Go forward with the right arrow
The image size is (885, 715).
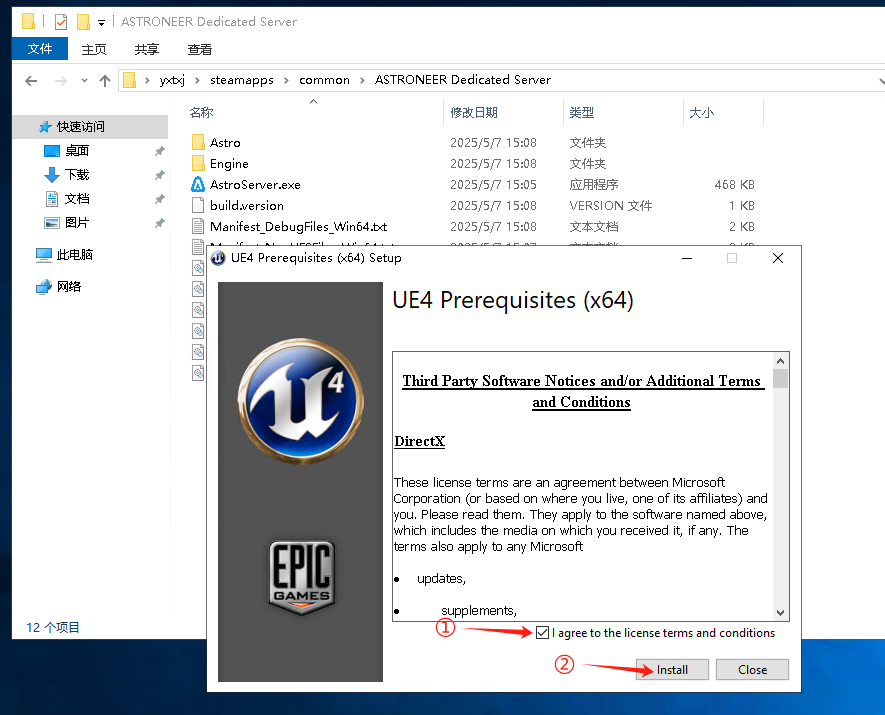[60, 81]
